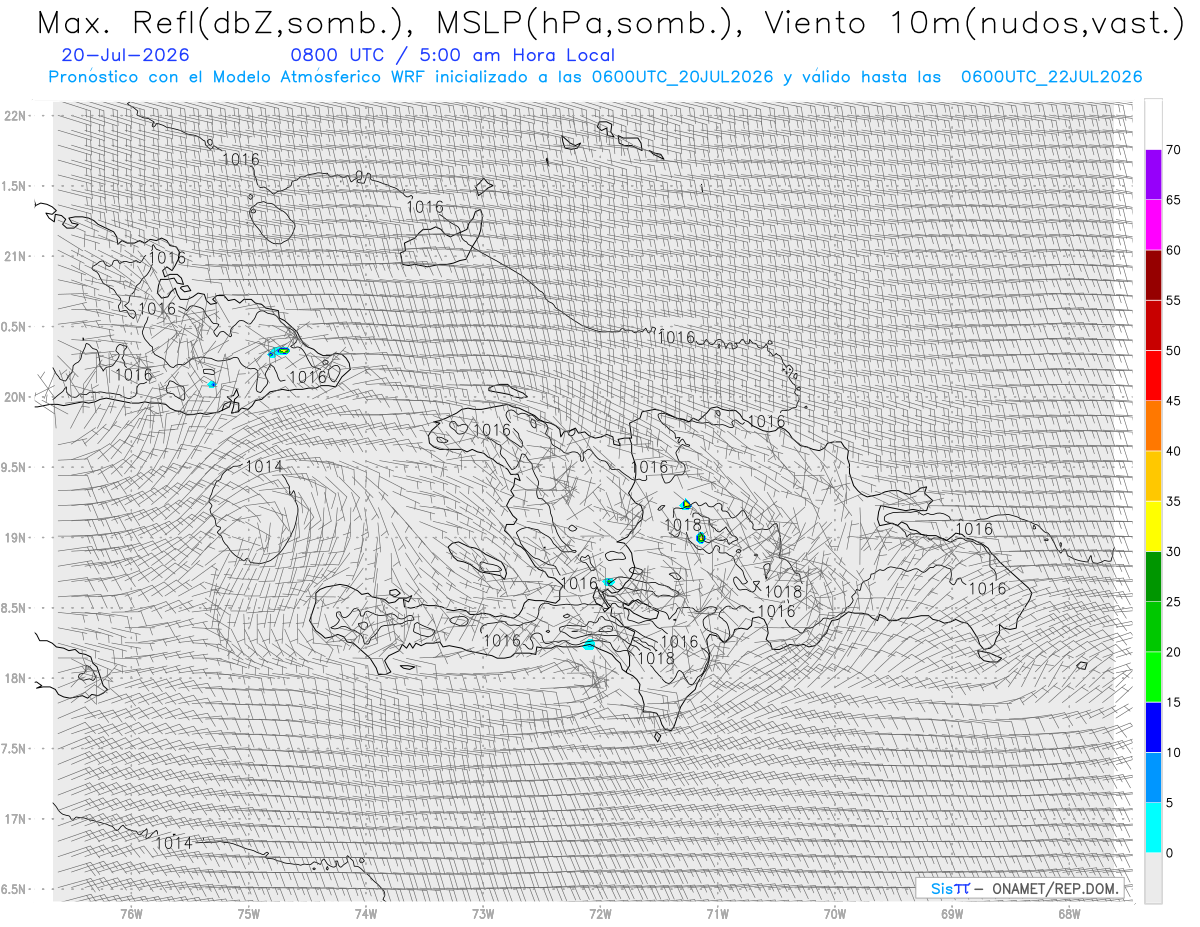Image resolution: width=1200 pixels, height=927 pixels.
Task: Click the '35' label on the colorbar
Action: click(1173, 501)
